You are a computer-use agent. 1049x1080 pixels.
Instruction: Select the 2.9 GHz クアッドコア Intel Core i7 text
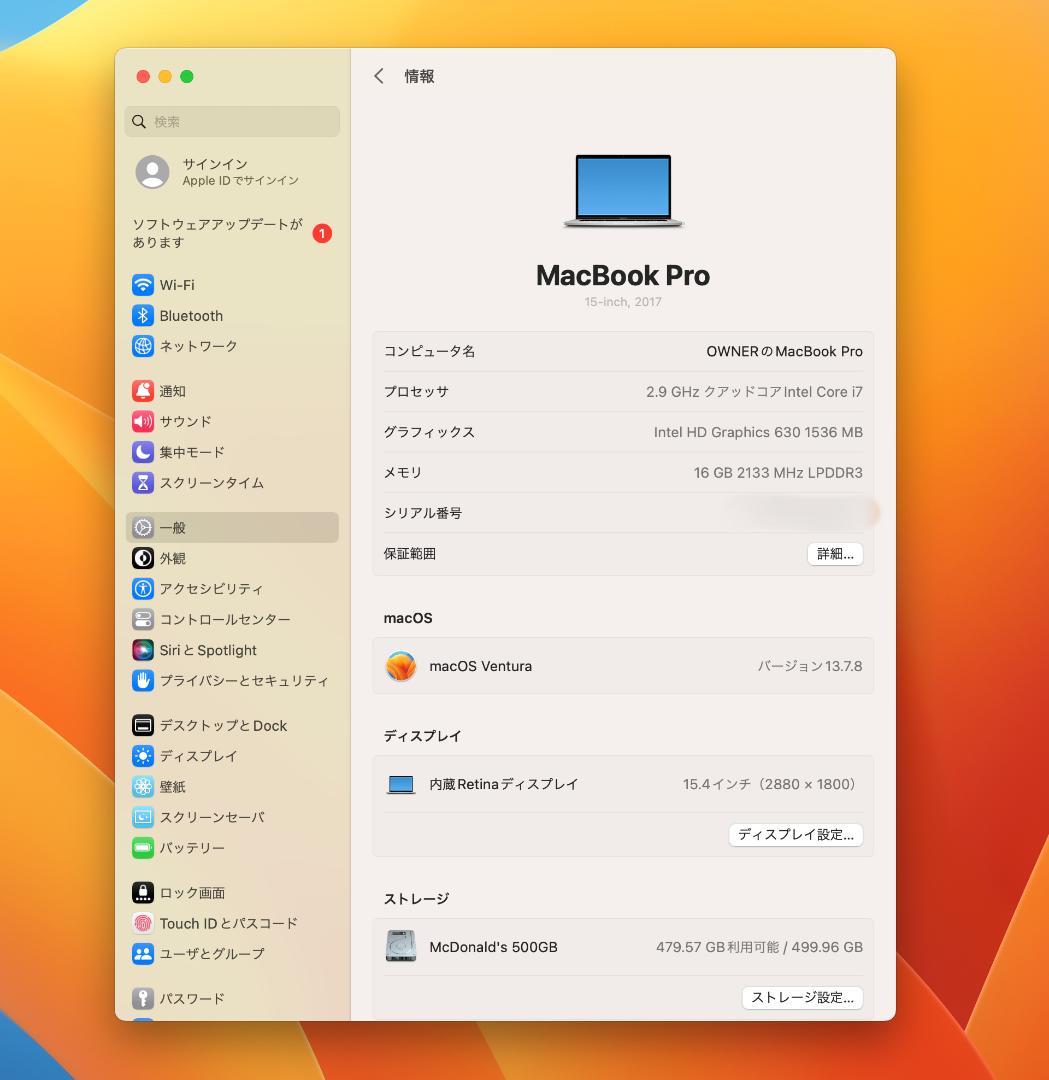point(754,392)
